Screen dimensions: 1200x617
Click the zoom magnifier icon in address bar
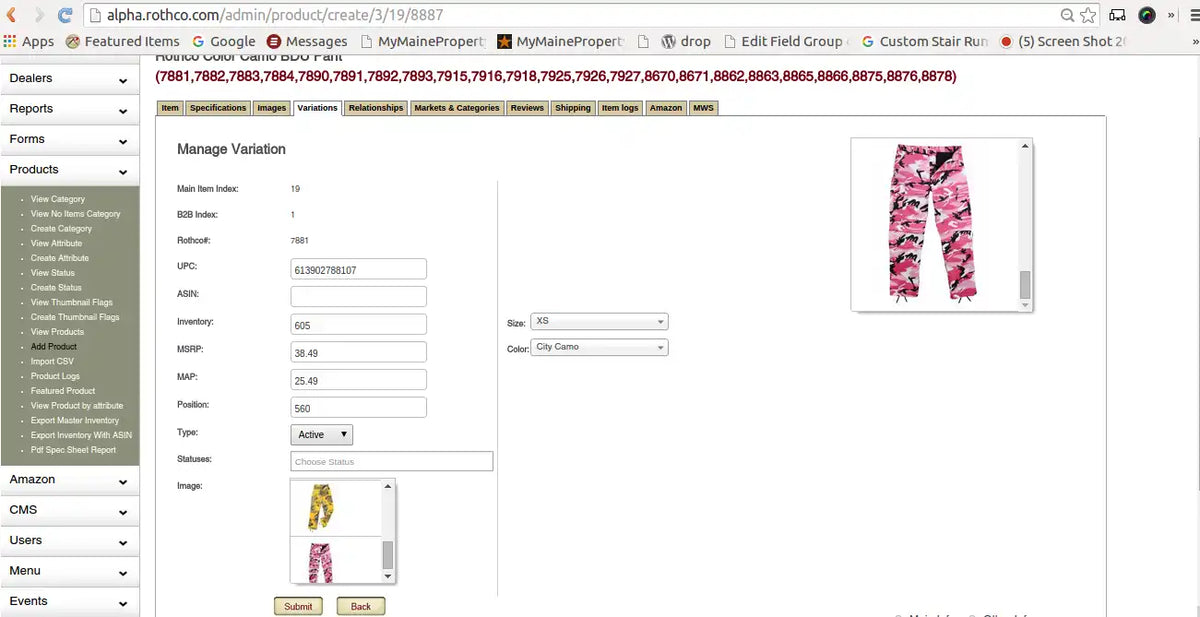point(1067,15)
